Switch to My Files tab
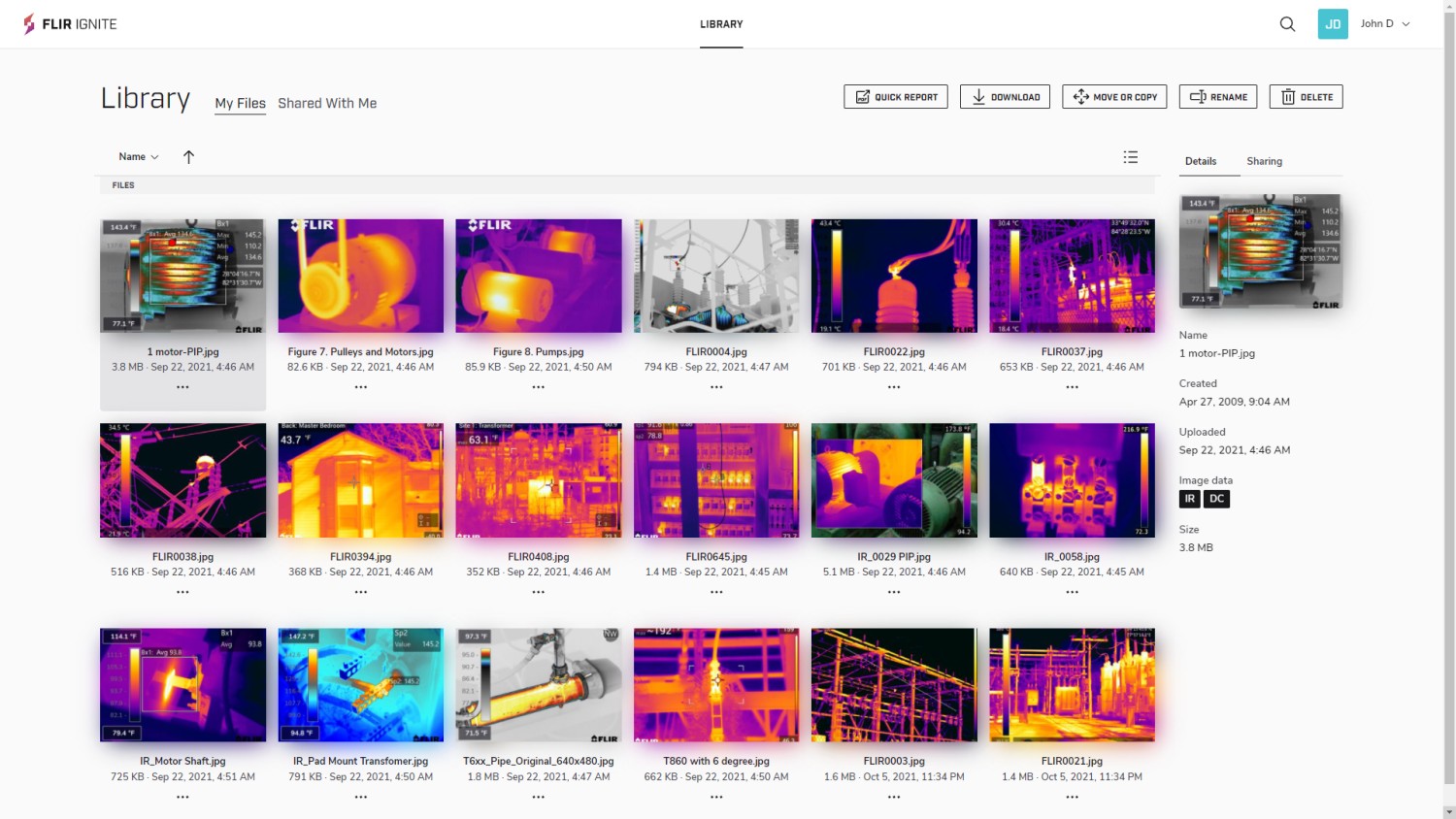 click(x=240, y=103)
